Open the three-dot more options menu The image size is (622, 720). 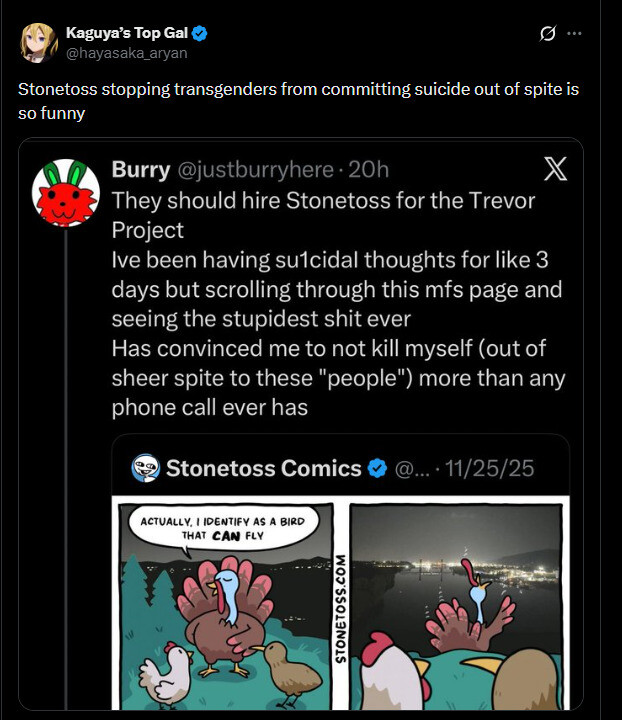575,34
